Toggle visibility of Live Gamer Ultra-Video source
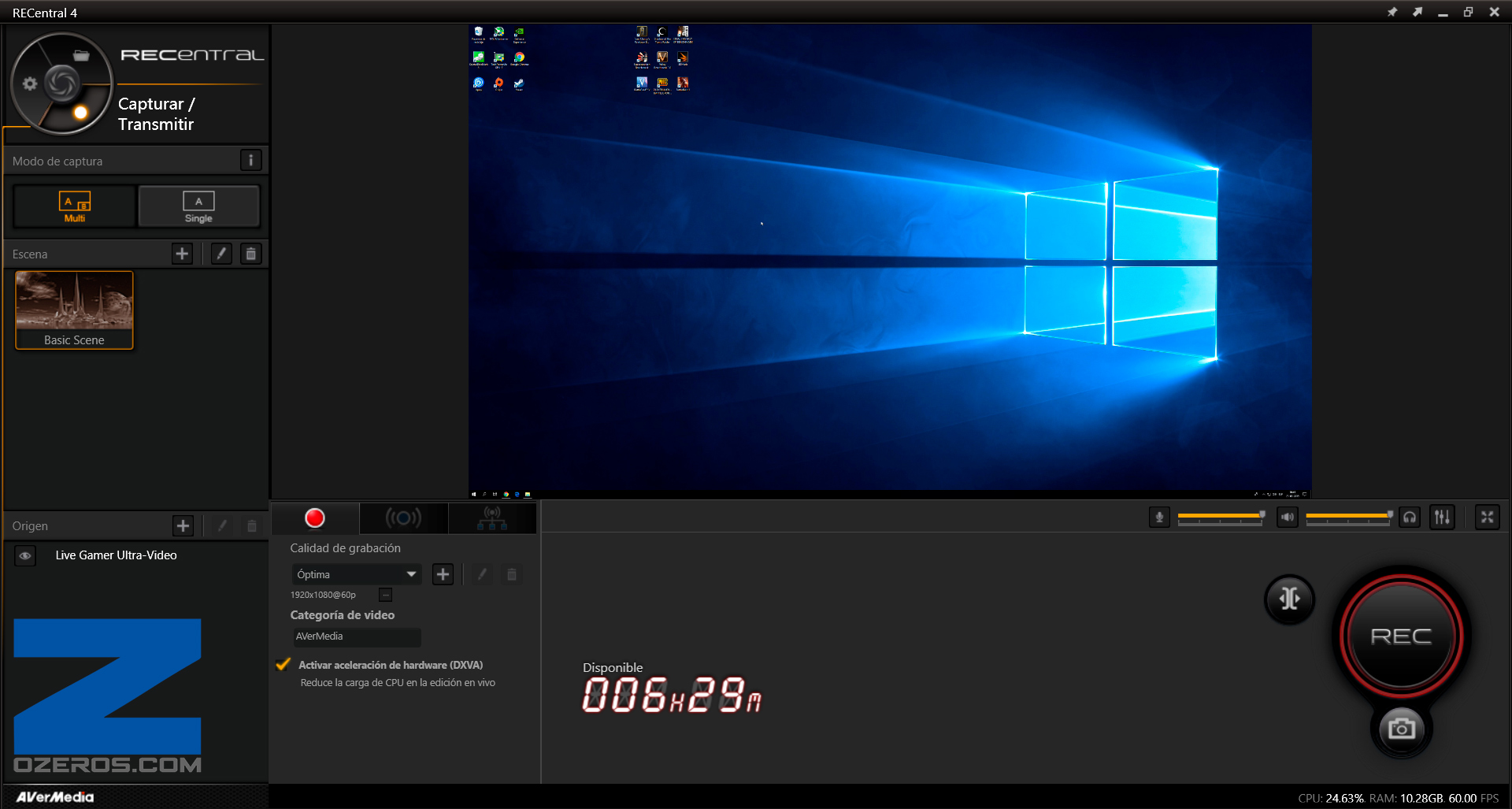 pyautogui.click(x=25, y=555)
